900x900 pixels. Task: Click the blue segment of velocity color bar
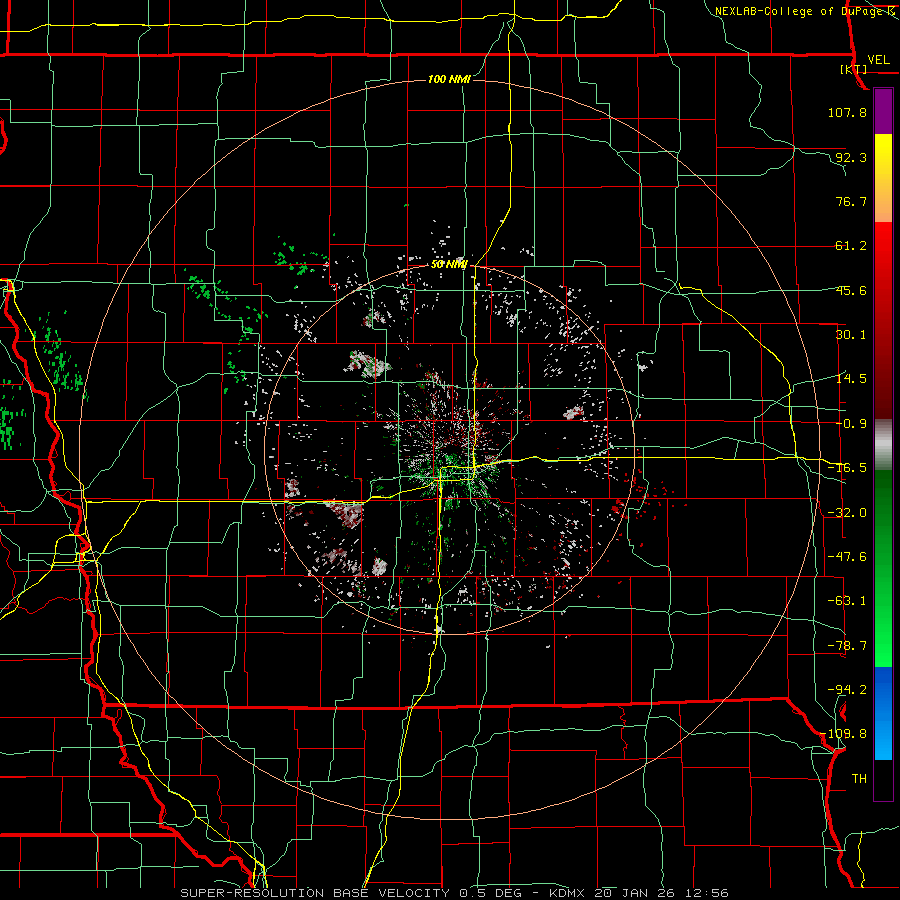[883, 713]
